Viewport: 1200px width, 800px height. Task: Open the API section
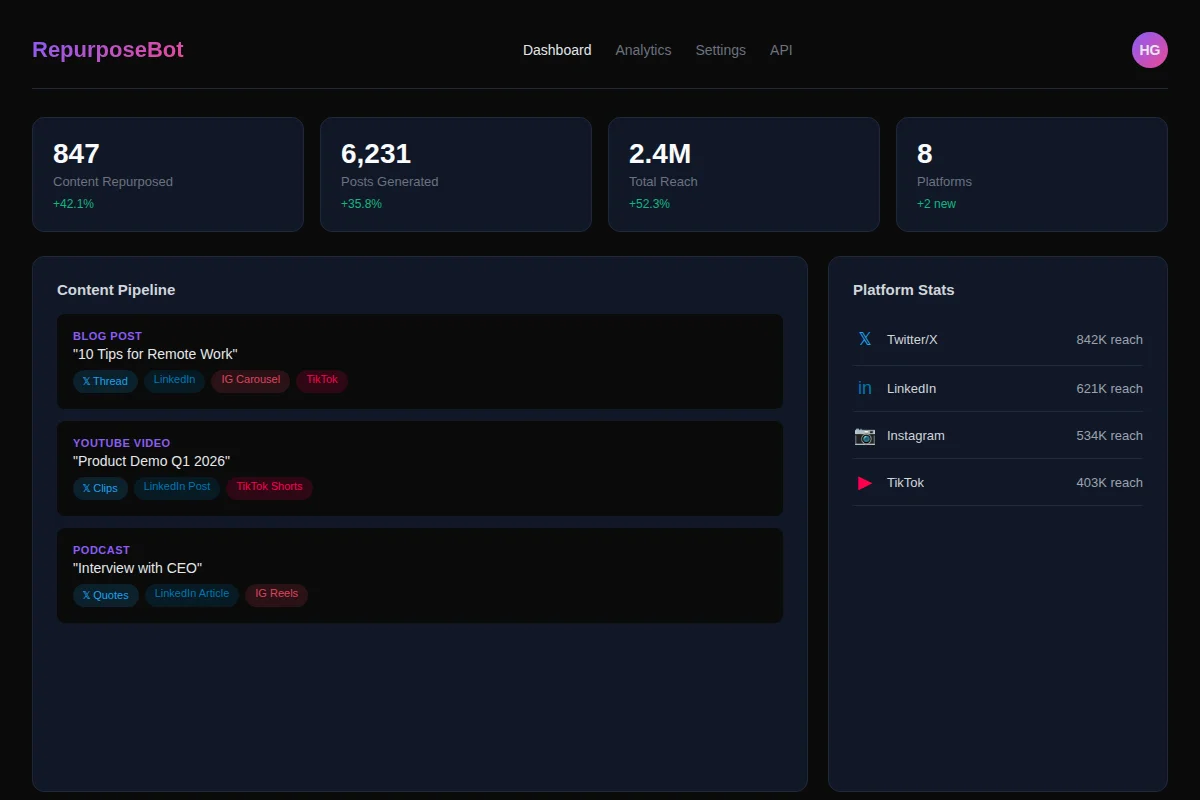pos(781,49)
